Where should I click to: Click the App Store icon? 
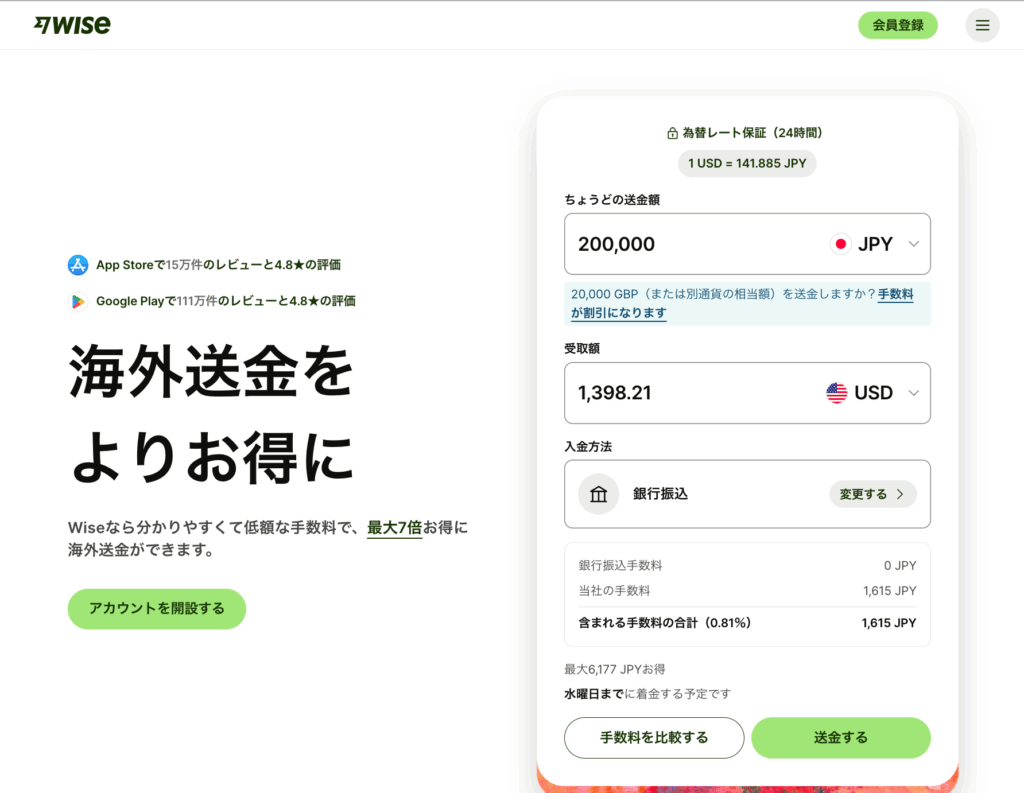78,265
